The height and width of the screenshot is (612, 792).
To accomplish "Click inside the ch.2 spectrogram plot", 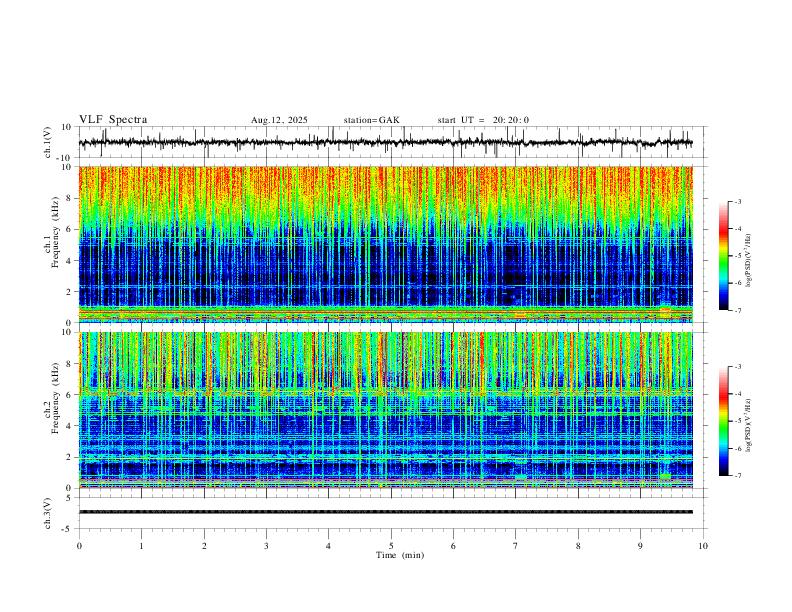I will [x=385, y=410].
